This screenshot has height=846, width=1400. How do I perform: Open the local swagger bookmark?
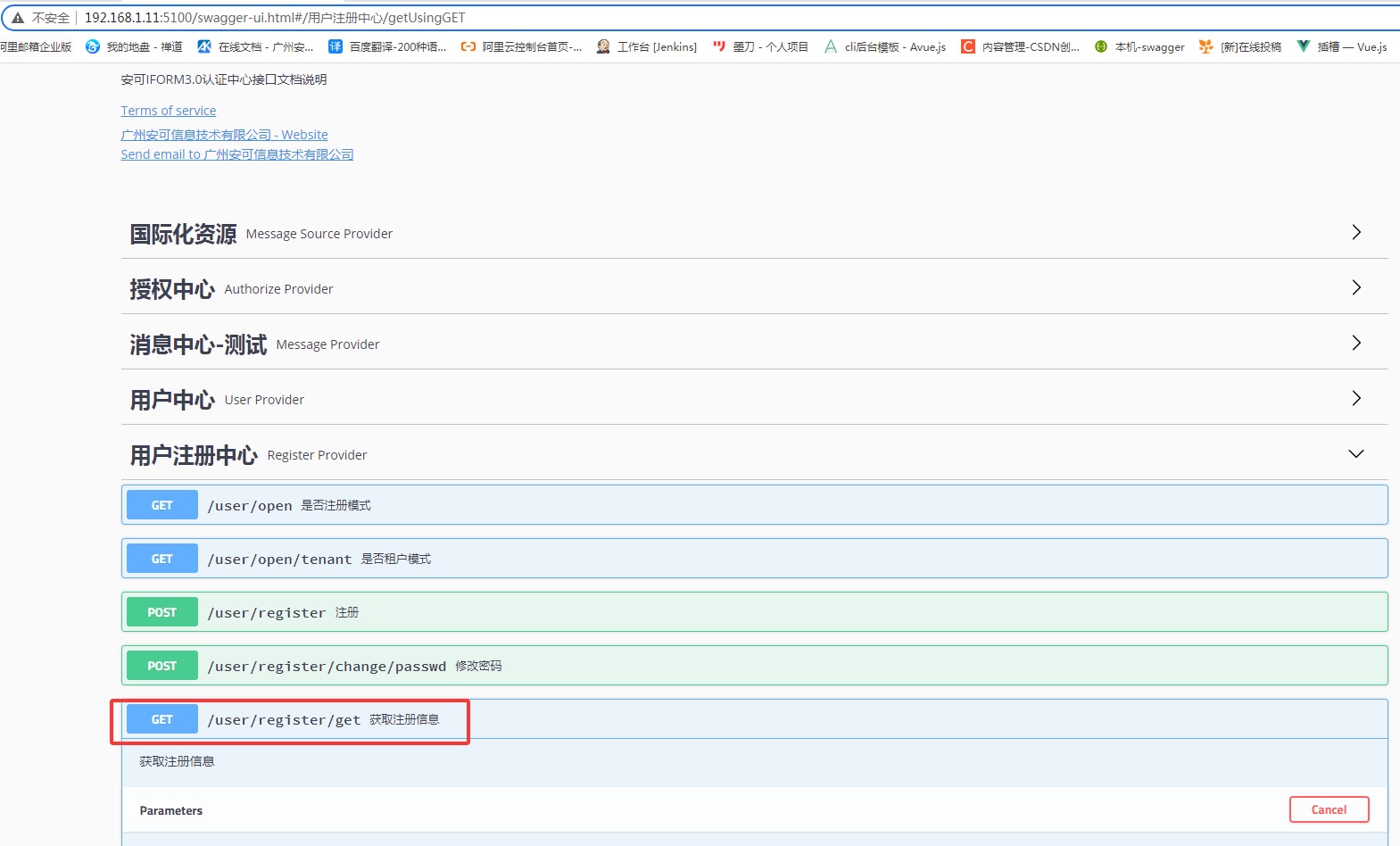(1139, 46)
